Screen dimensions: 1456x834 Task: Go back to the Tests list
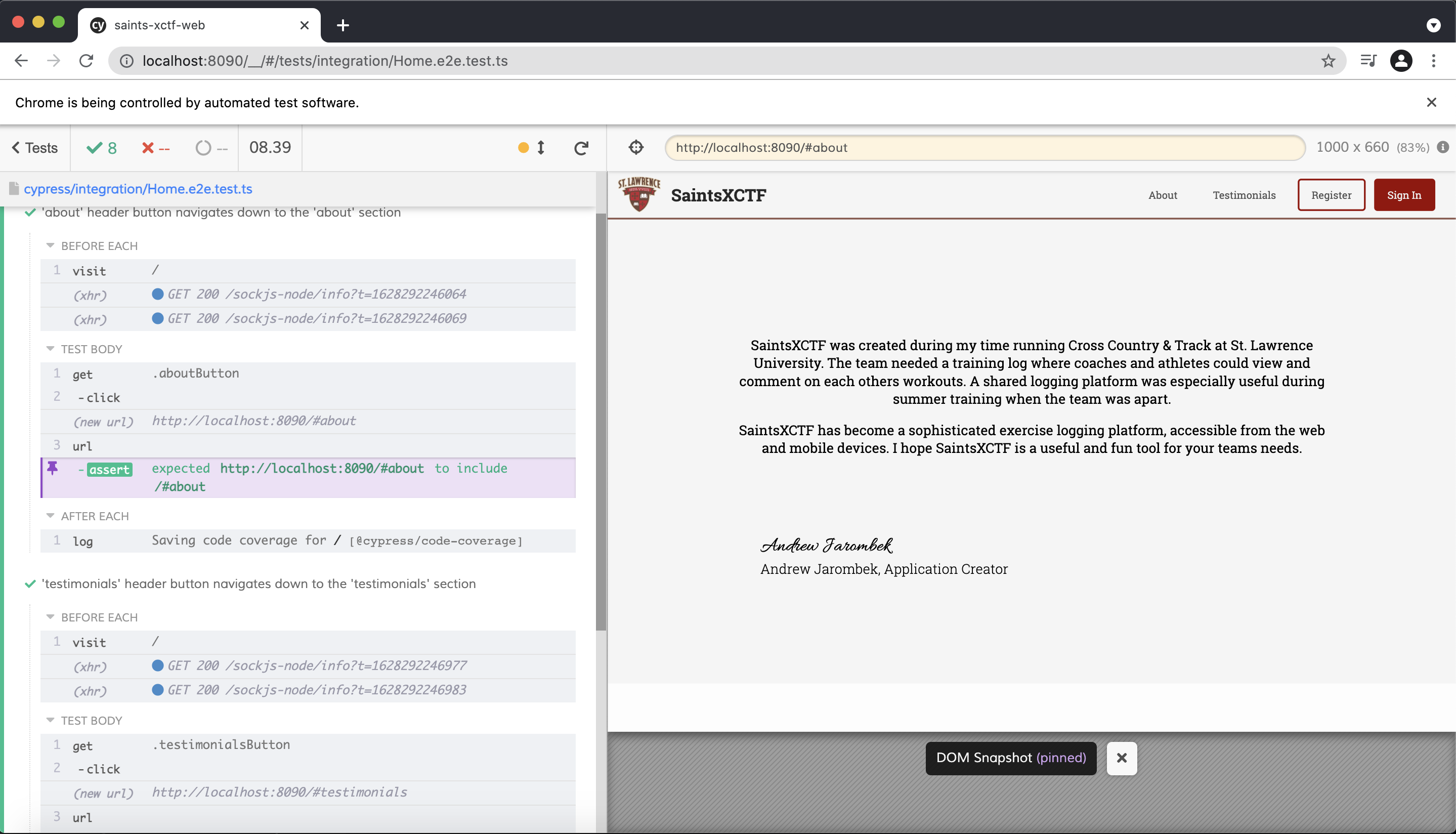[x=35, y=148]
